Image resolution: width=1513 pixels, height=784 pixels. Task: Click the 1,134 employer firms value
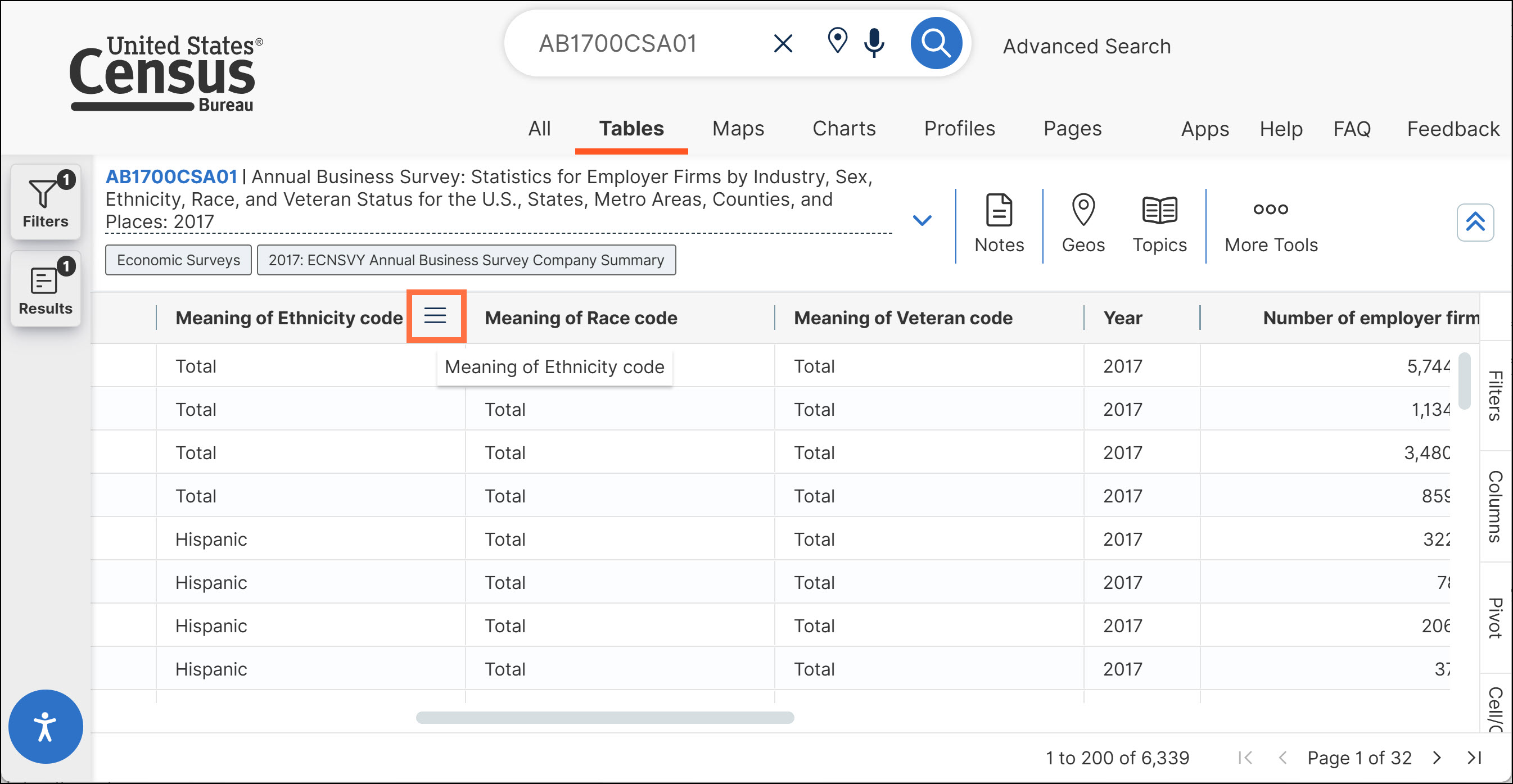pos(1430,409)
